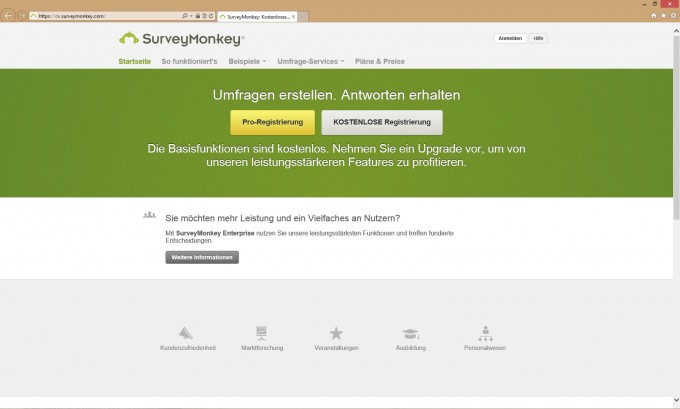Restore down the browser window
The image size is (680, 409).
point(655,4)
